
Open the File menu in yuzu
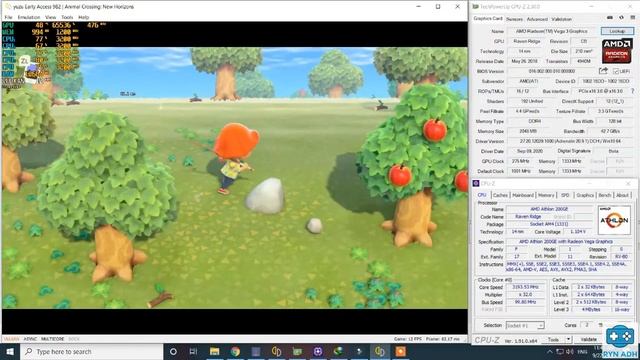8,18
